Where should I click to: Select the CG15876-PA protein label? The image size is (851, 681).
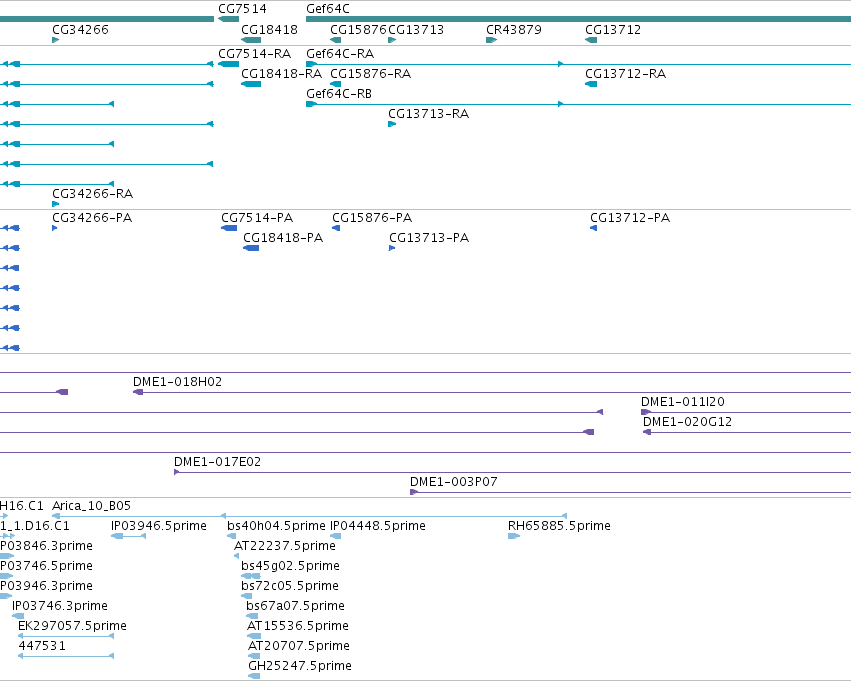372,218
